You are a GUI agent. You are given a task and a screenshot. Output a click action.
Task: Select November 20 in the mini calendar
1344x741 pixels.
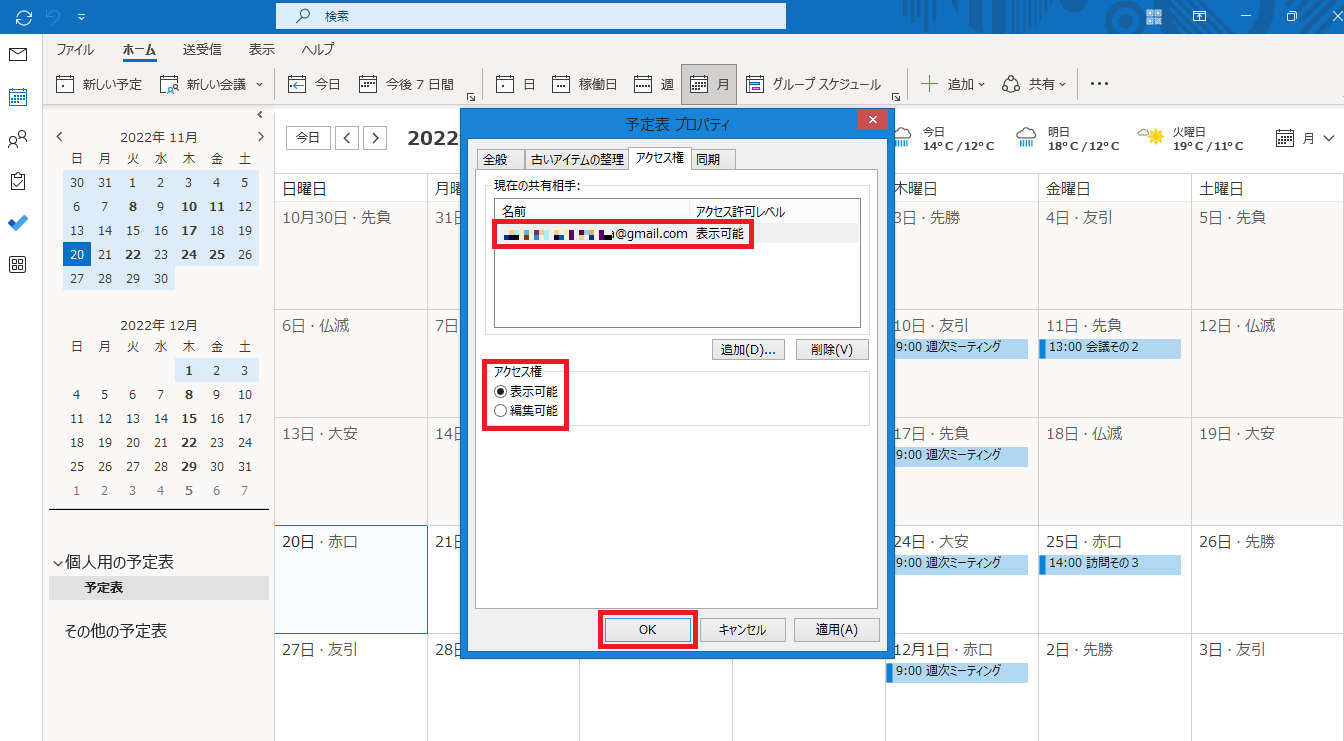click(77, 255)
